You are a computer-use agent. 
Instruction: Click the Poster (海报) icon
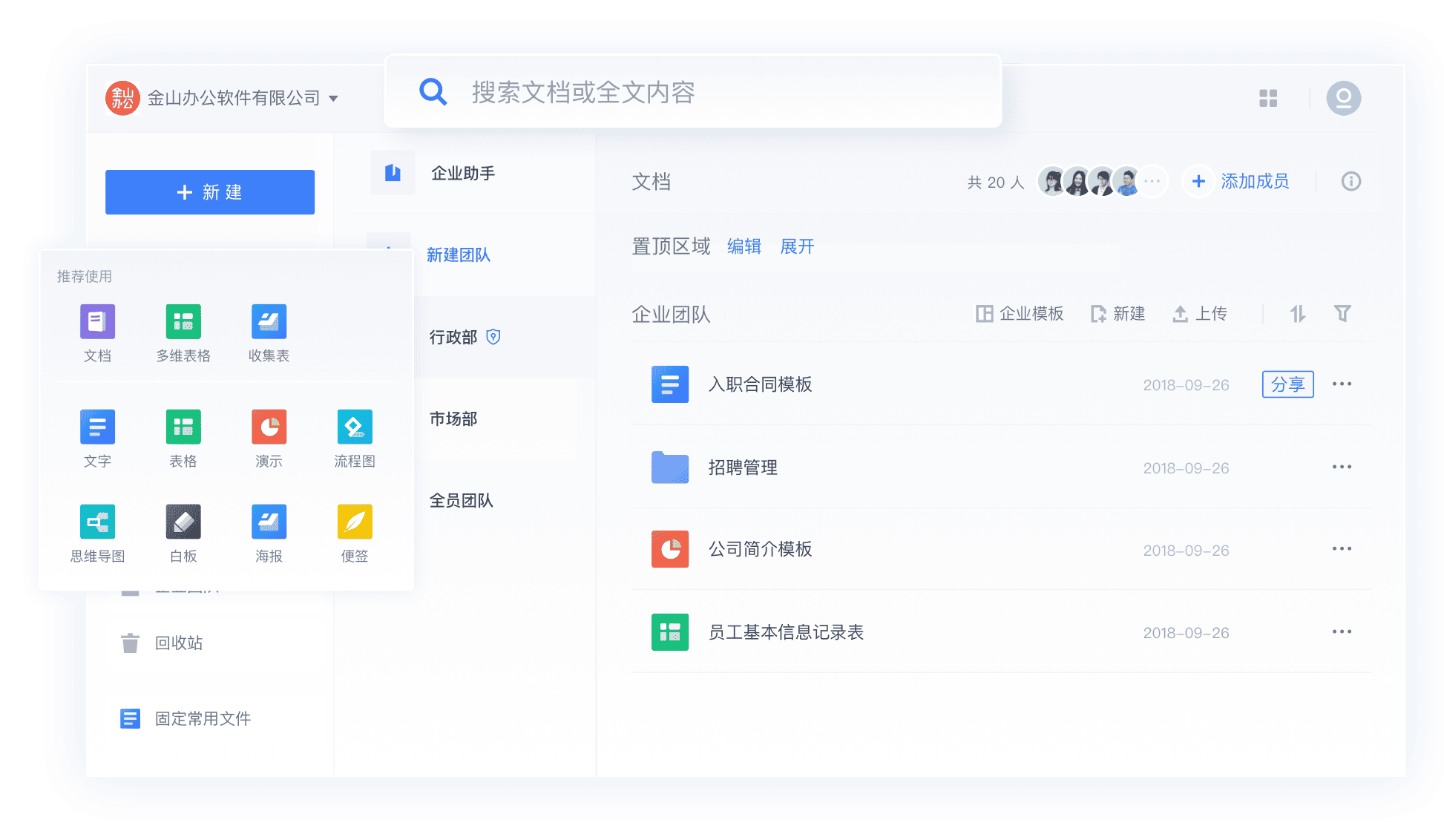point(269,522)
